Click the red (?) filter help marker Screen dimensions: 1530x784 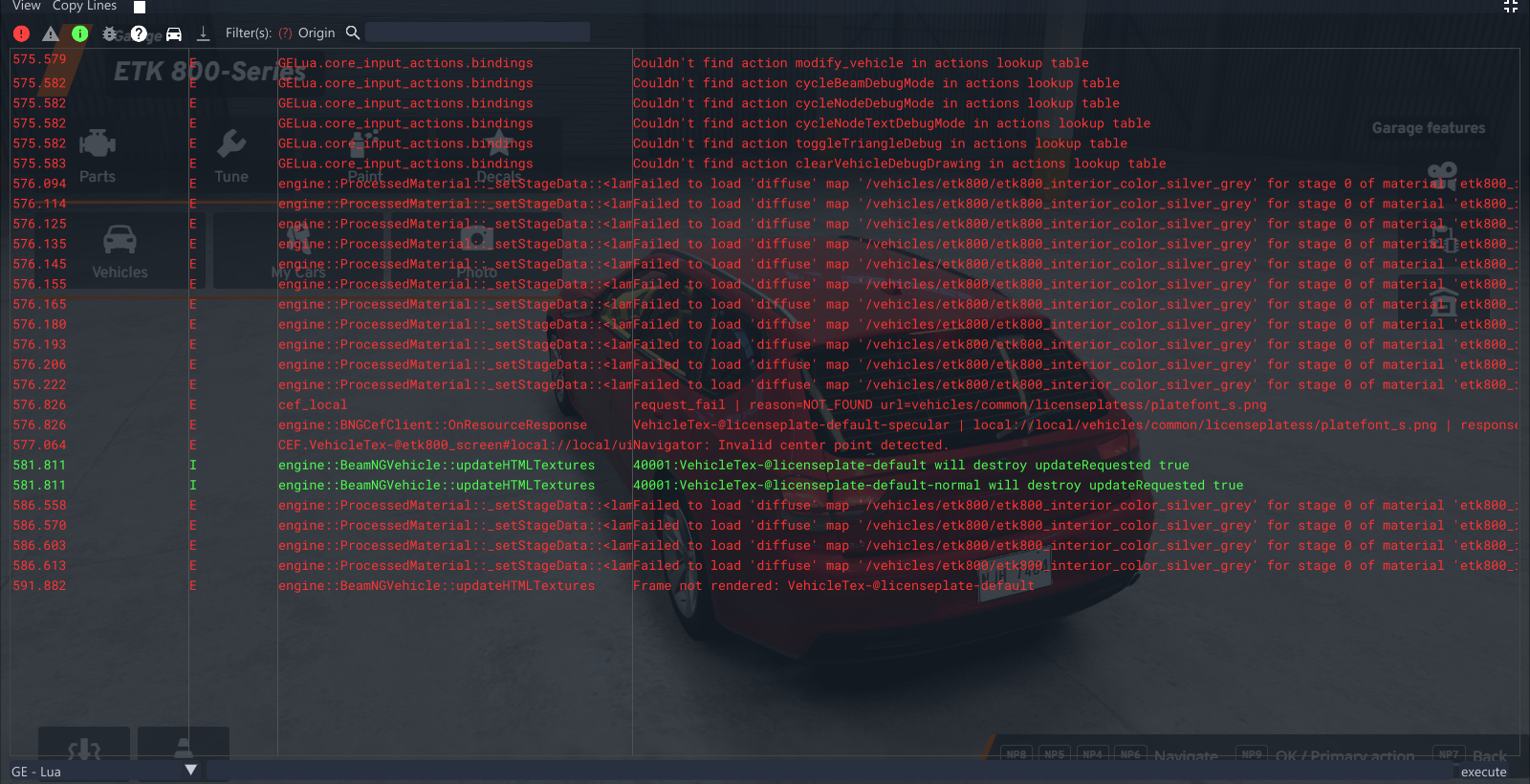click(x=285, y=33)
